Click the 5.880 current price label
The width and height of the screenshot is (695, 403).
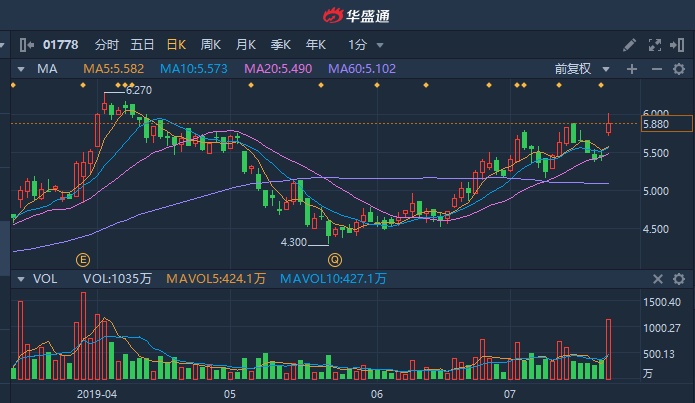(x=666, y=124)
